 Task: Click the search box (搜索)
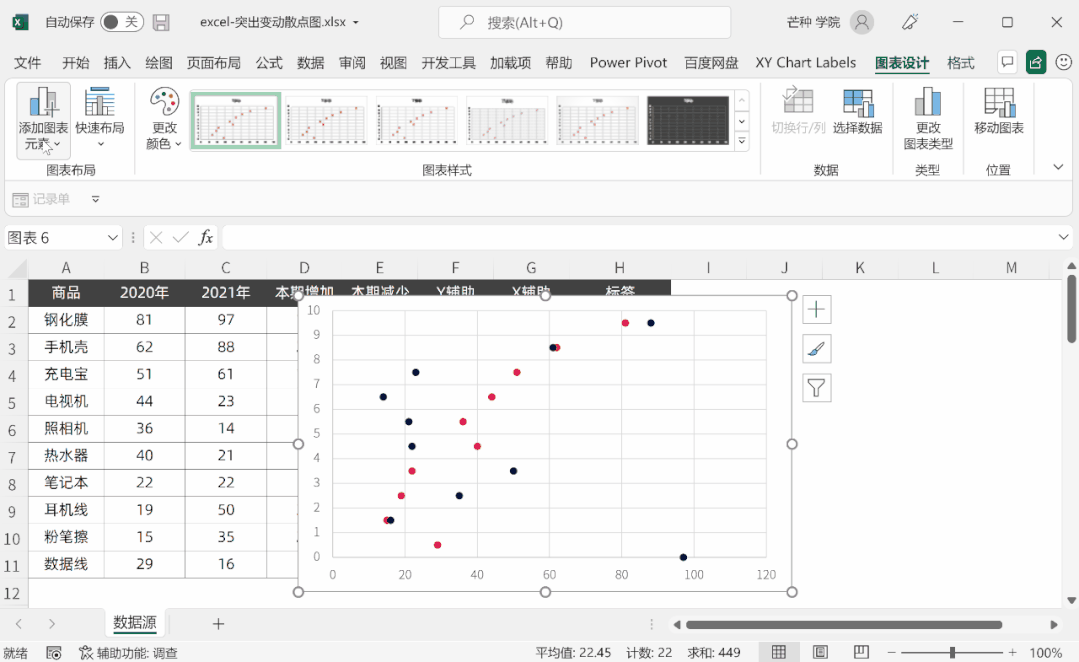584,22
